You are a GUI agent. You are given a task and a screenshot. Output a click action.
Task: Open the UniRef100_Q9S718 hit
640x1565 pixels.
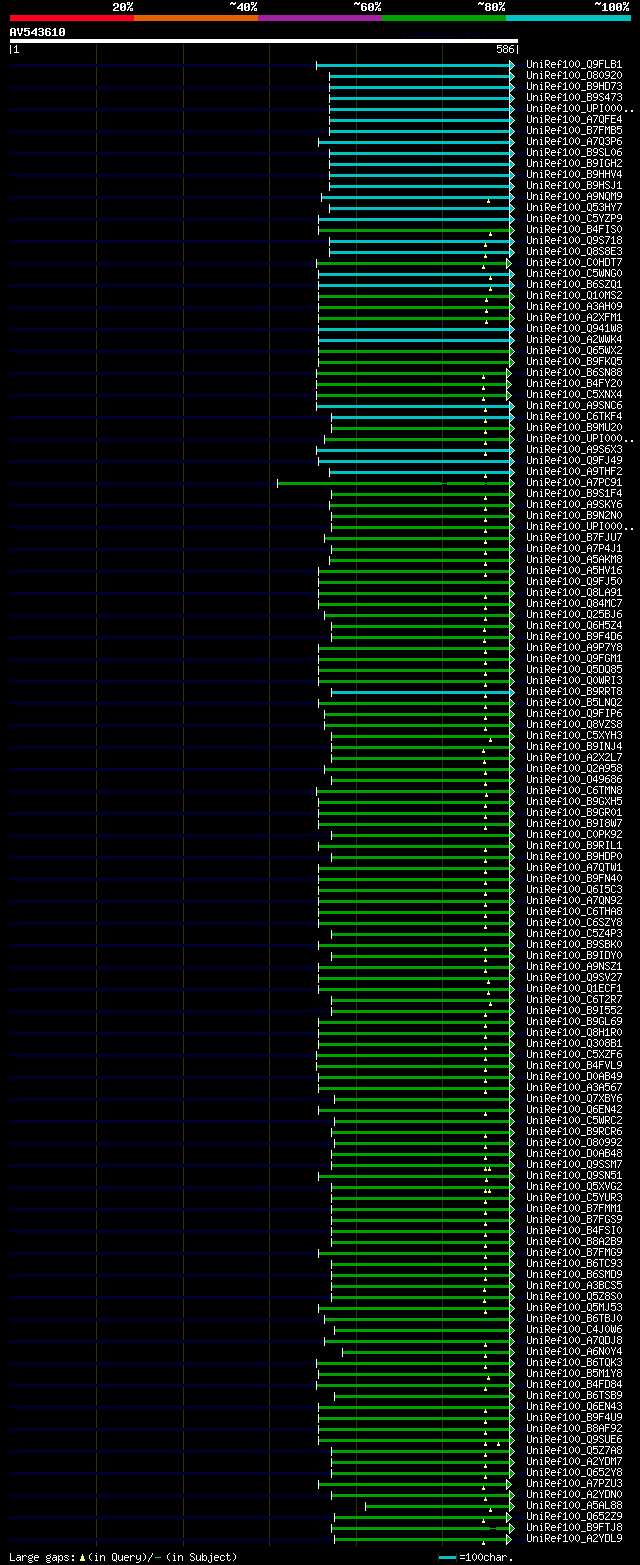(574, 240)
